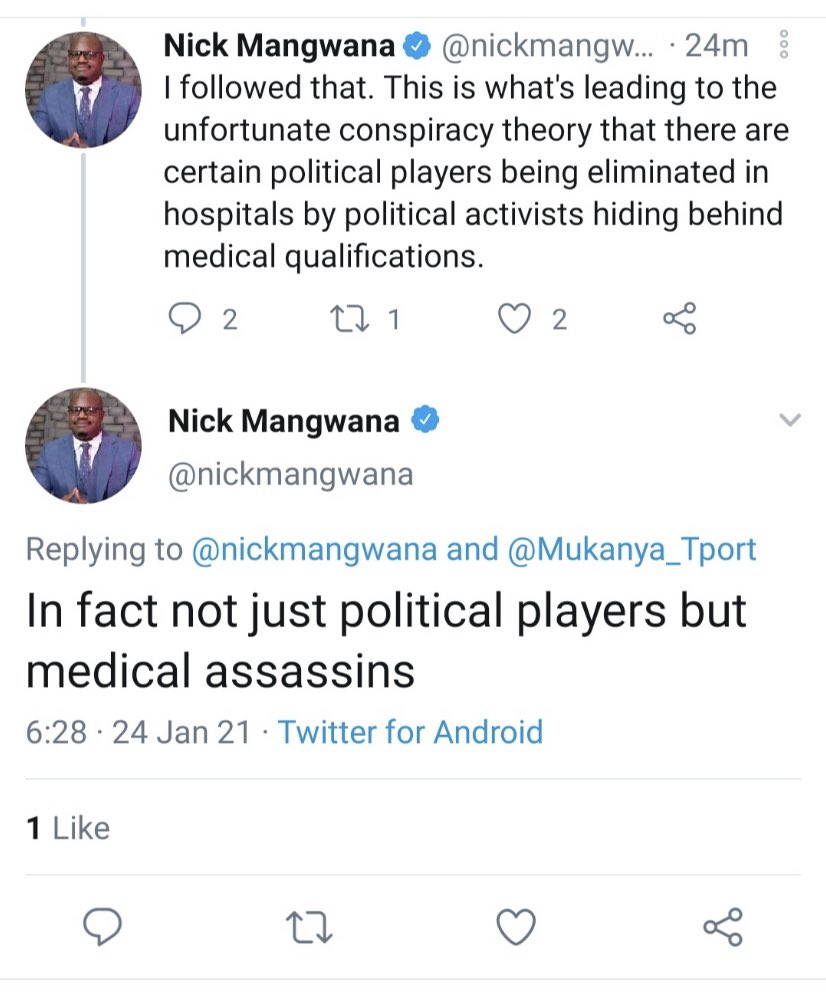Reply to the first tweet in thread
Image resolution: width=826 pixels, height=999 pixels.
click(185, 319)
